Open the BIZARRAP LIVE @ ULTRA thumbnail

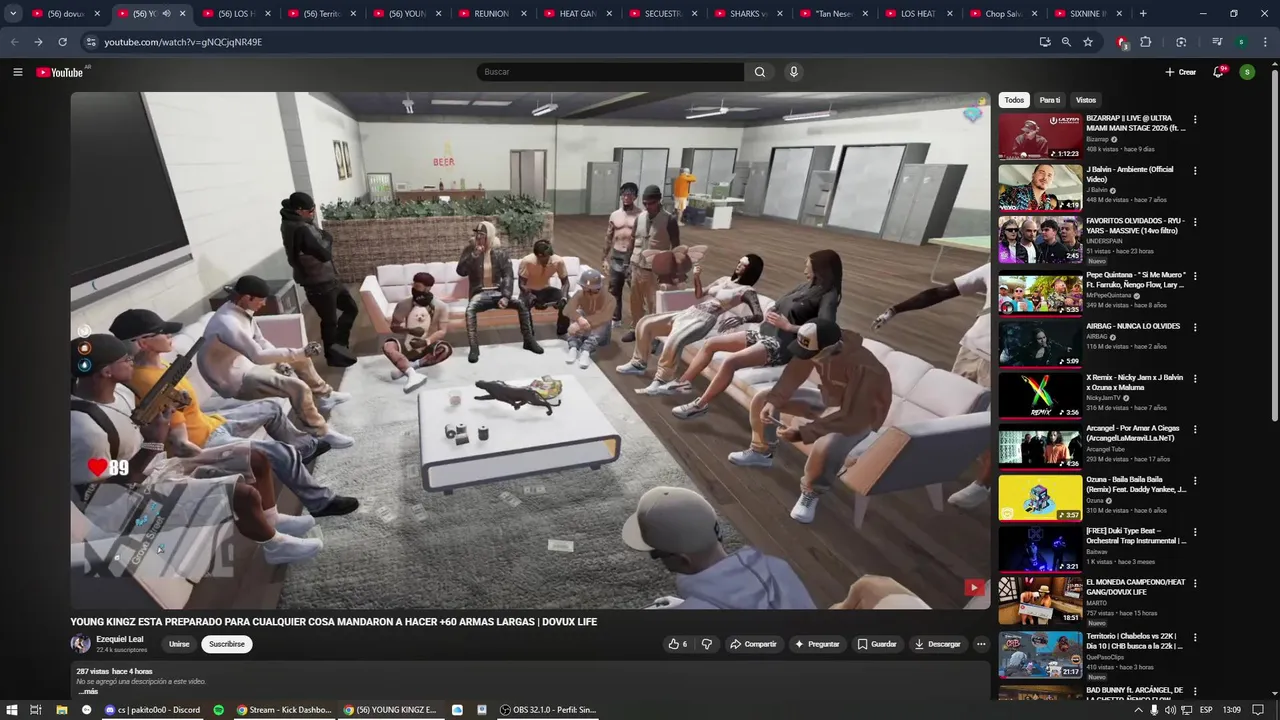pyautogui.click(x=1040, y=136)
